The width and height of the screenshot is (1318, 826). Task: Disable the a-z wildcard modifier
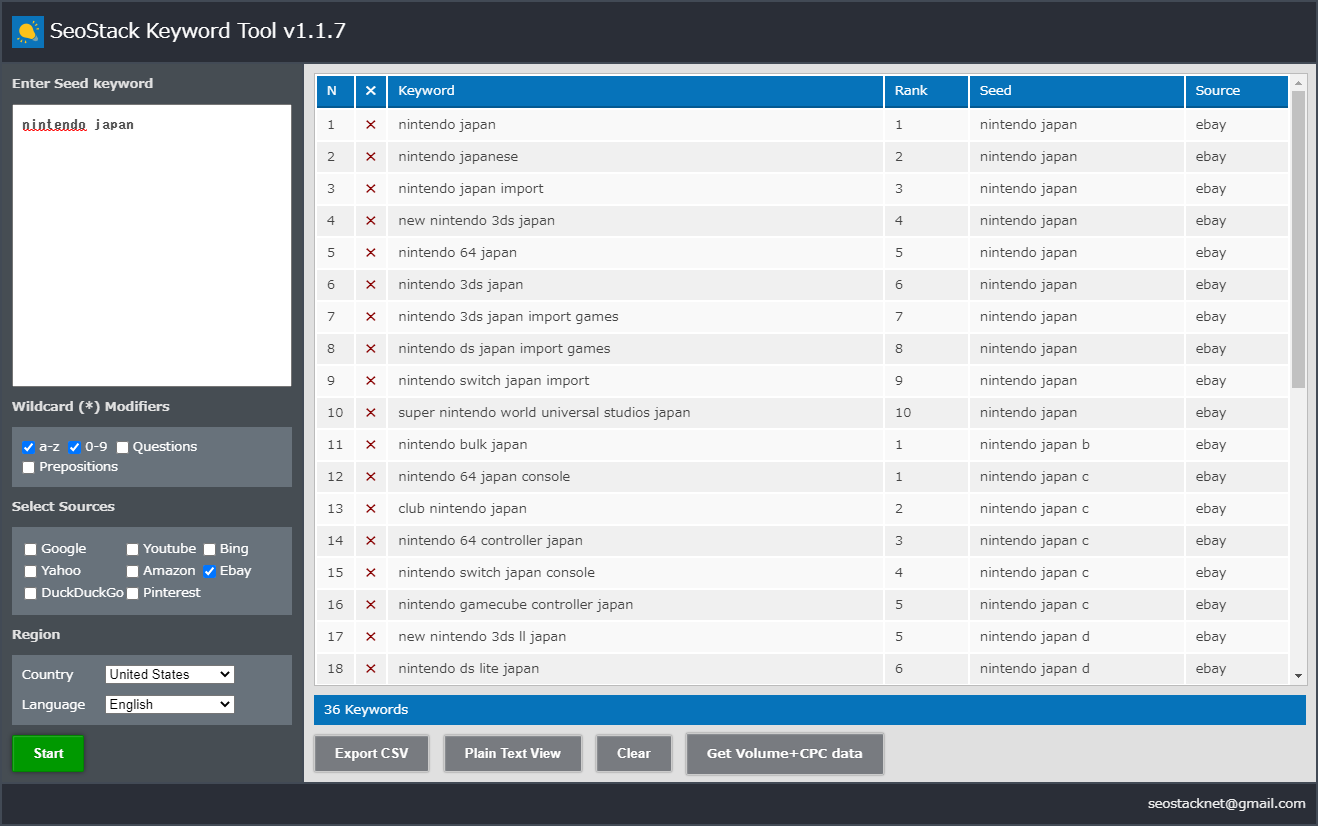click(29, 447)
